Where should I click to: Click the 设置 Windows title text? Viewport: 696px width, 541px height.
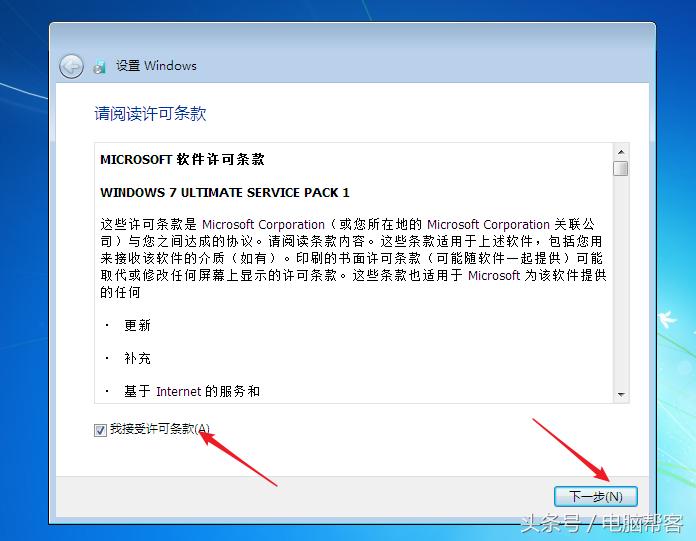156,66
